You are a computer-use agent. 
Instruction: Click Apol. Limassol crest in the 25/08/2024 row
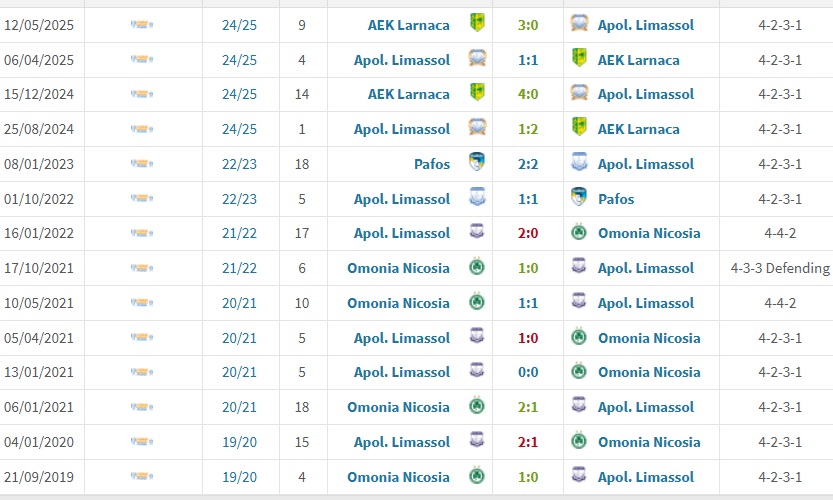click(477, 129)
